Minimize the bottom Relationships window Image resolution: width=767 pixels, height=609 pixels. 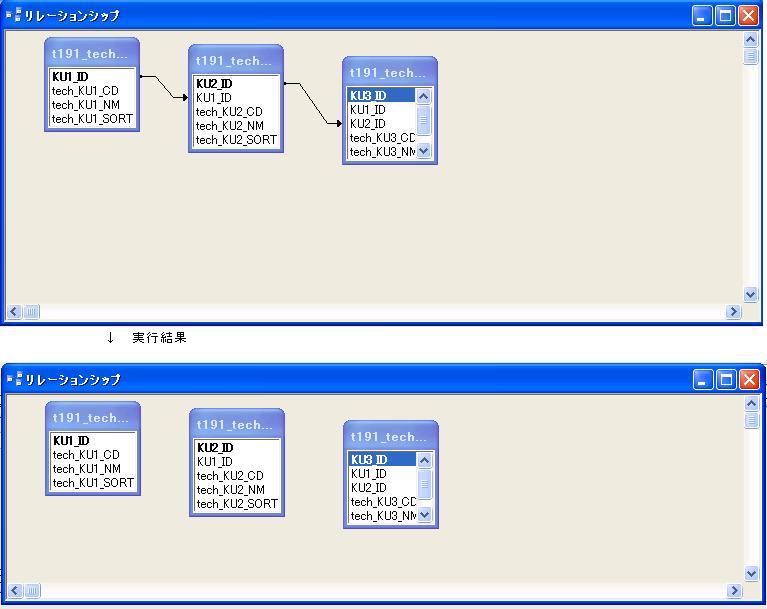(703, 379)
